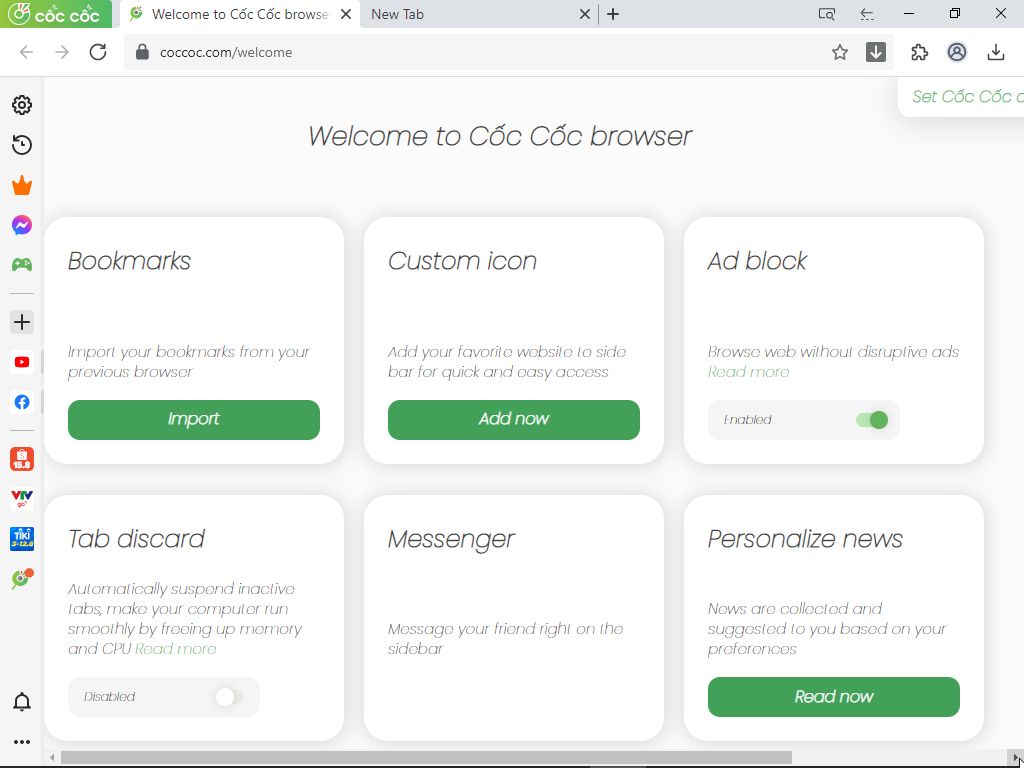Open YouTube from the sidebar
This screenshot has width=1024, height=768.
(22, 362)
